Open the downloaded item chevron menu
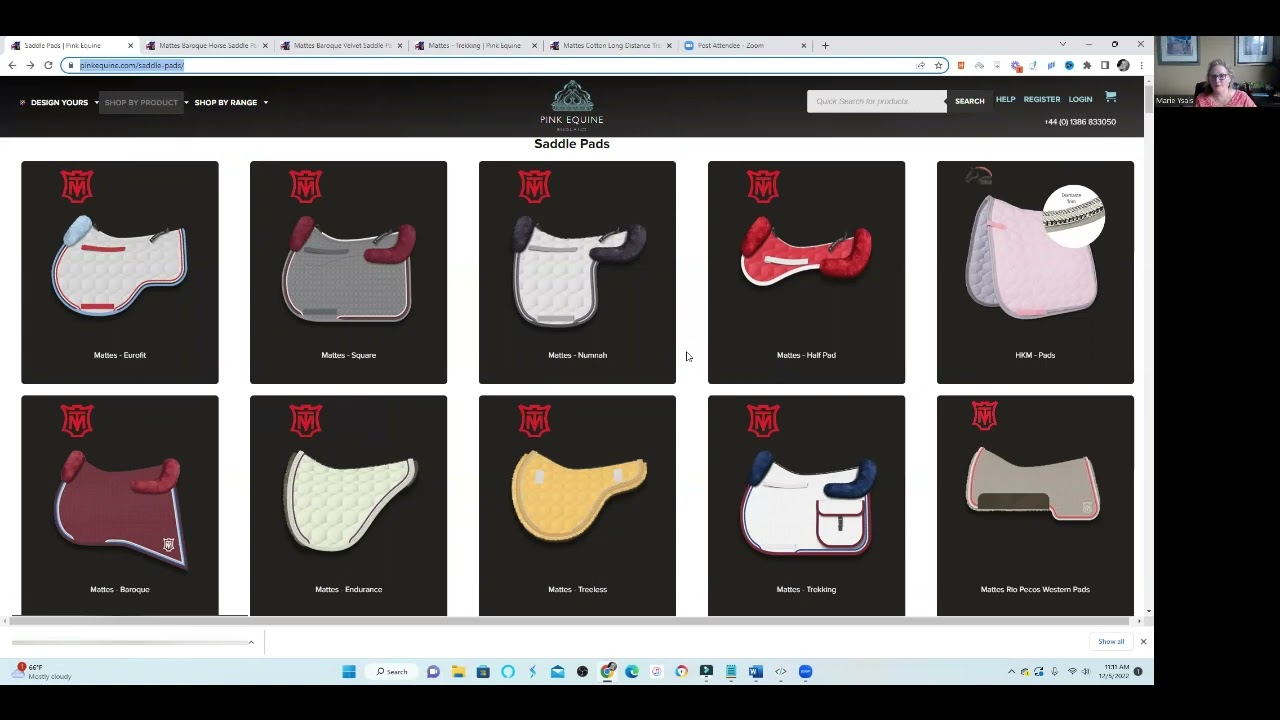The width and height of the screenshot is (1280, 720). click(x=251, y=642)
